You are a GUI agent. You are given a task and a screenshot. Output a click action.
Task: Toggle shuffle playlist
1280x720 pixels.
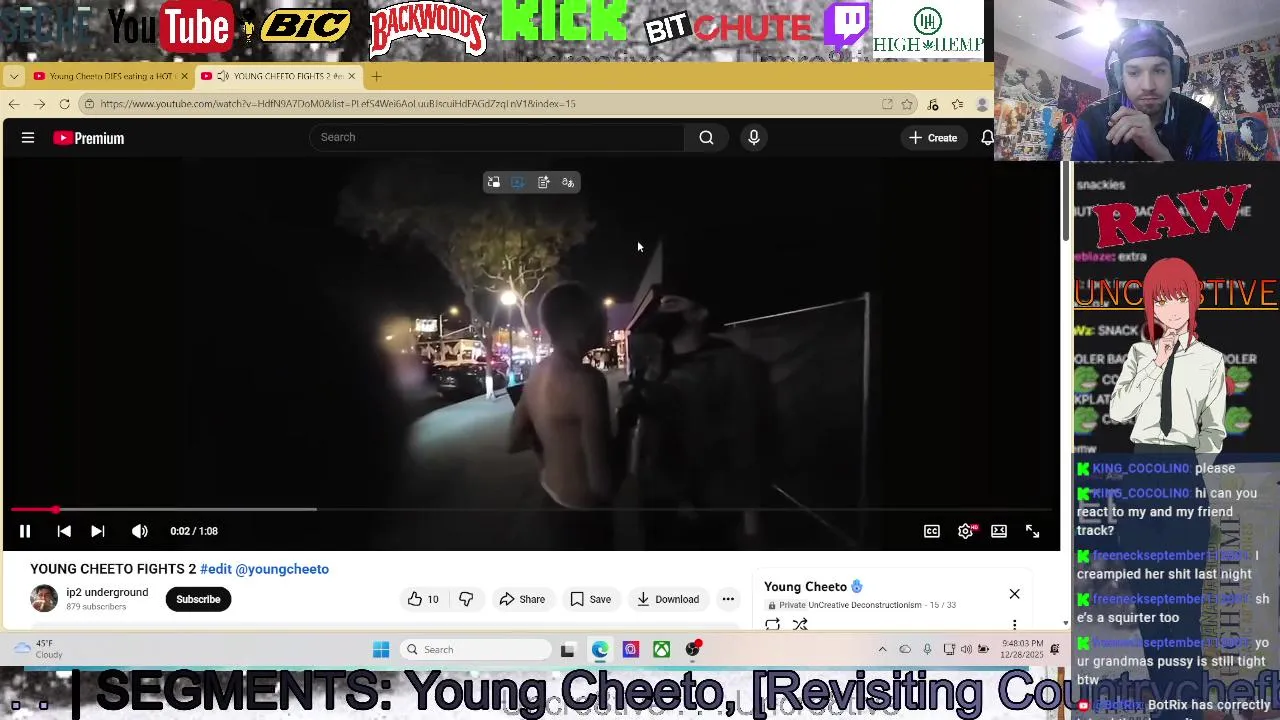click(x=800, y=624)
